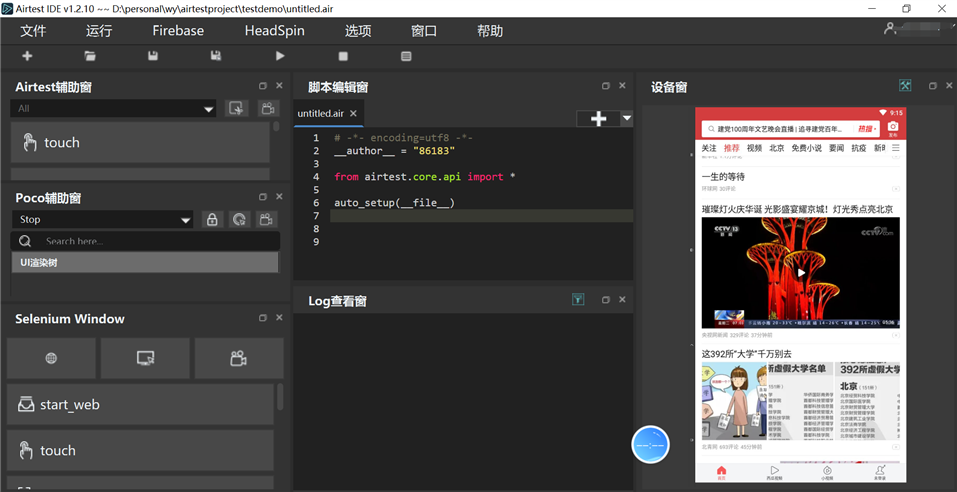Close the 设备窗 panel
957x492 pixels.
point(950,86)
